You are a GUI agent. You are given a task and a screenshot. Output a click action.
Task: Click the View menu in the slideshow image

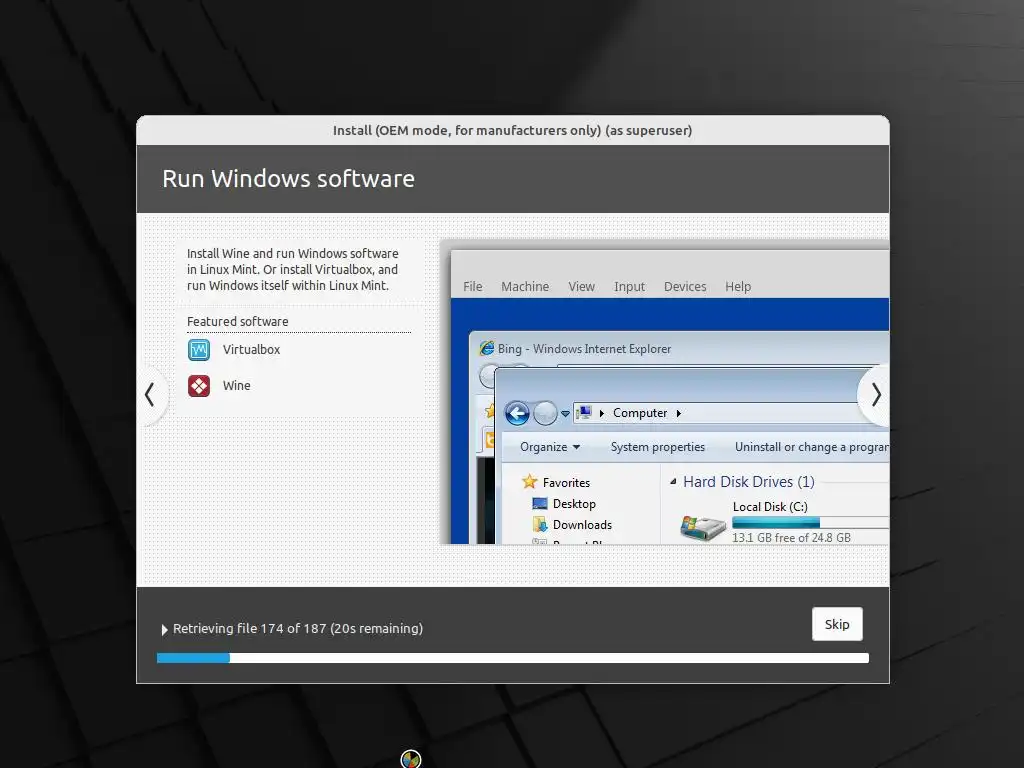point(581,287)
